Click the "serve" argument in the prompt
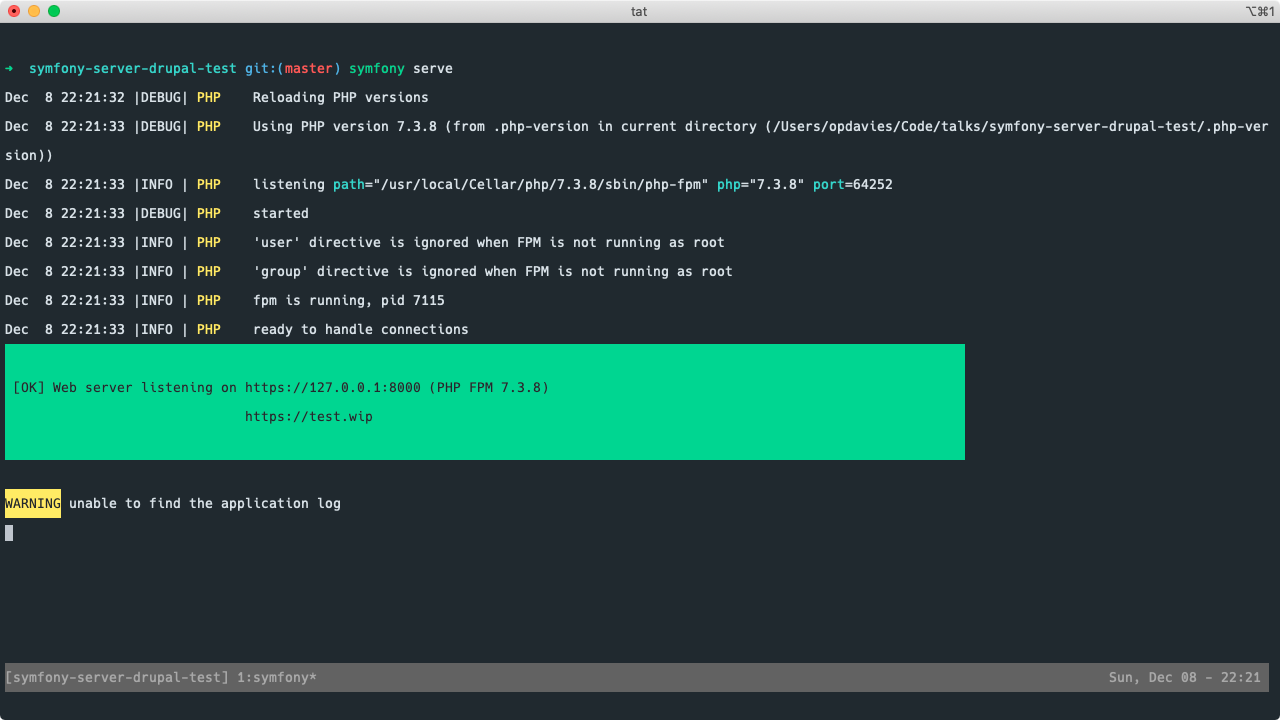The height and width of the screenshot is (720, 1280). pos(433,69)
